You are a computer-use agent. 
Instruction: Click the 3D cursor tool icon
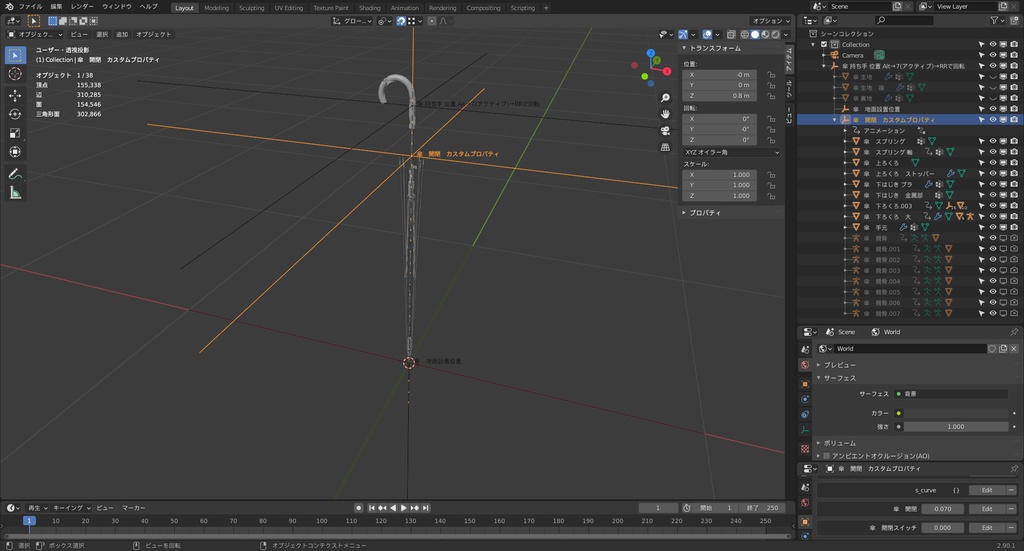point(15,74)
